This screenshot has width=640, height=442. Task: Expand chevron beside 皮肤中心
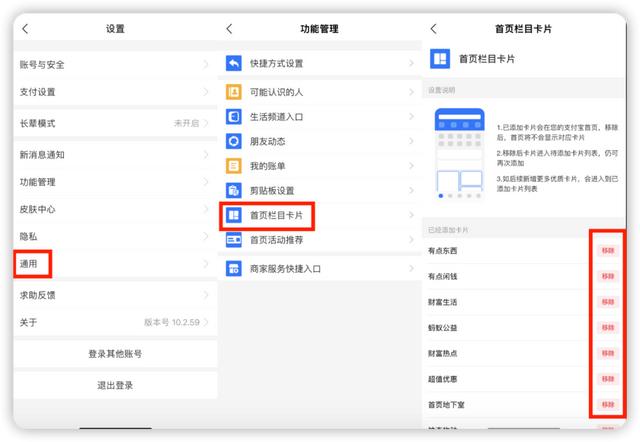[206, 209]
